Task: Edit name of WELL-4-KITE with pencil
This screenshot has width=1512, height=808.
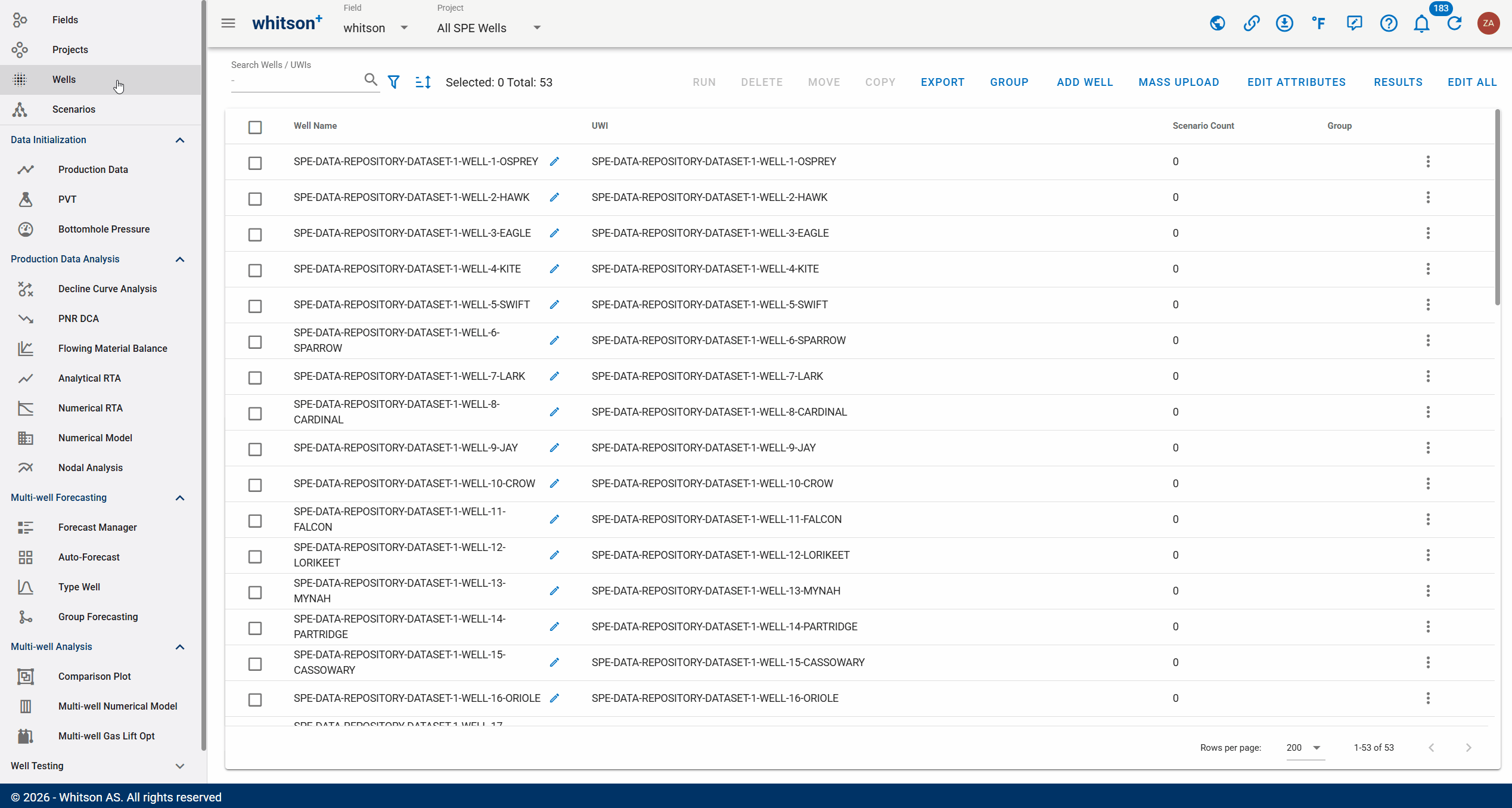Action: pyautogui.click(x=554, y=269)
